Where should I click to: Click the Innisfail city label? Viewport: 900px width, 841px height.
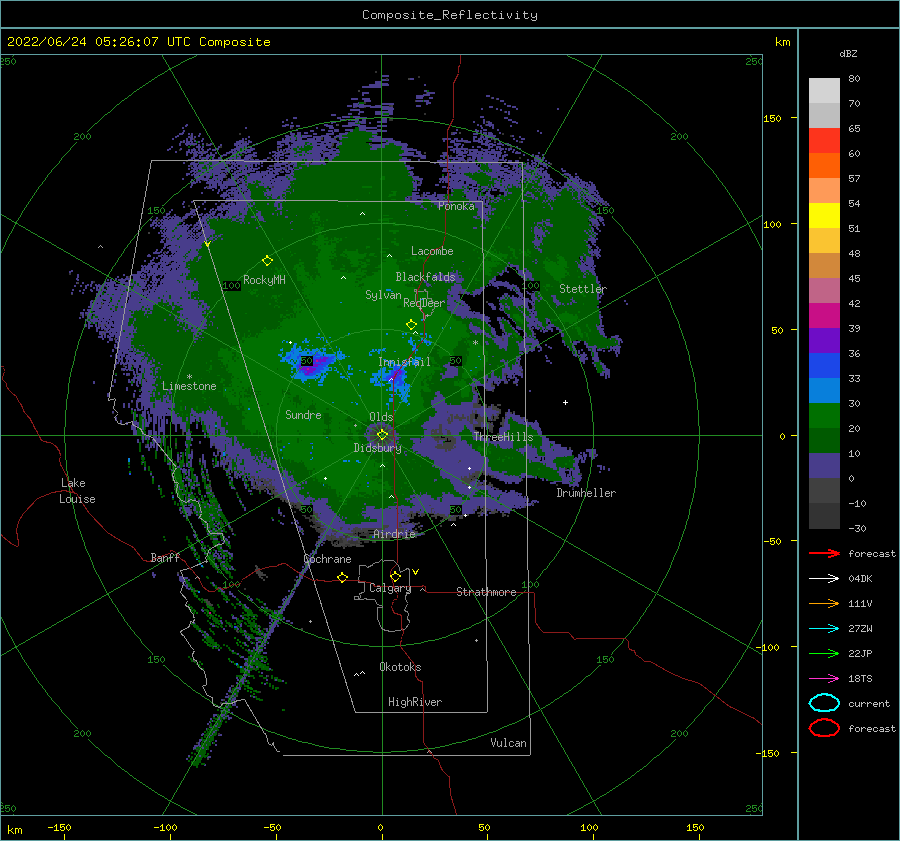(404, 362)
